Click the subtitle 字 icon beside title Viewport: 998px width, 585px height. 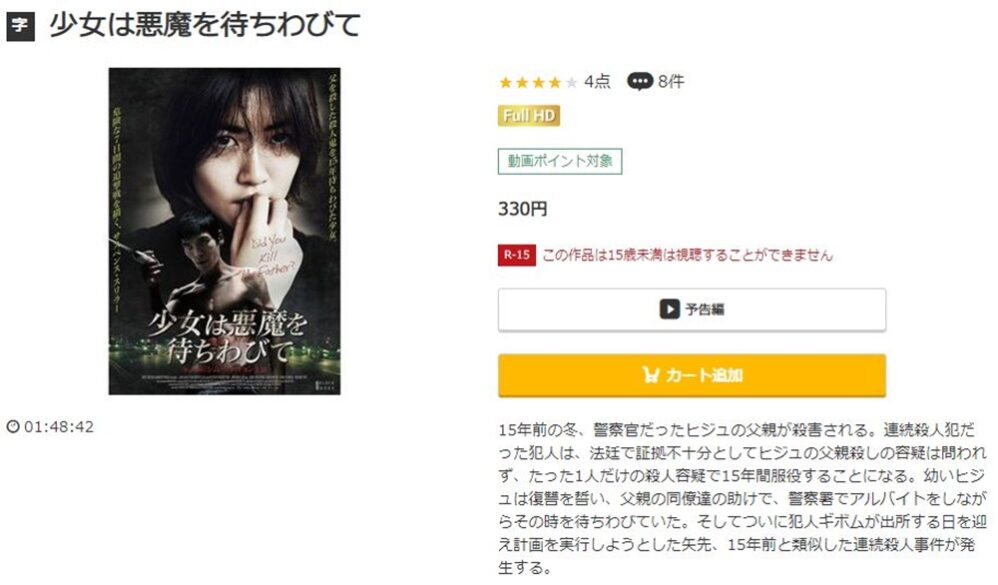[20, 26]
